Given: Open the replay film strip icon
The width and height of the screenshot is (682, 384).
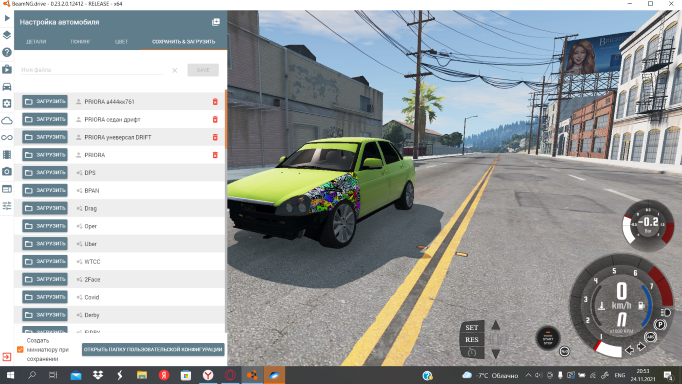Looking at the screenshot, I should tap(7, 154).
